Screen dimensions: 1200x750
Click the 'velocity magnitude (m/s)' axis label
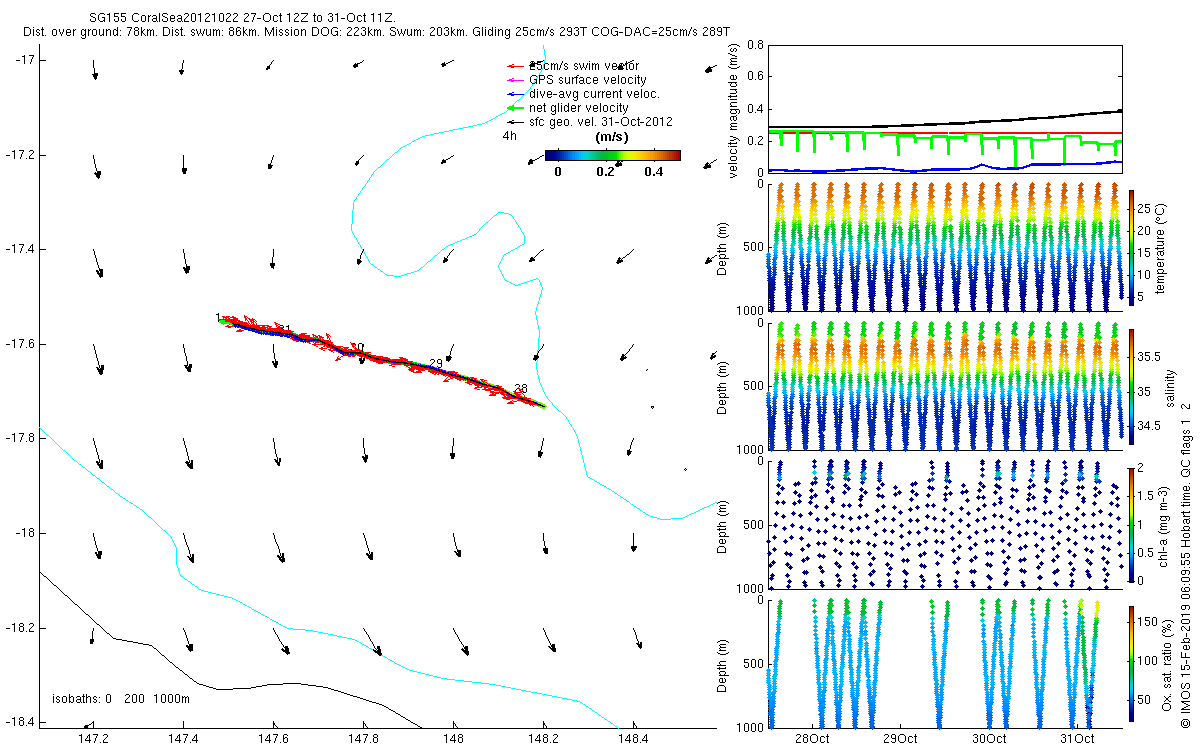pos(735,109)
